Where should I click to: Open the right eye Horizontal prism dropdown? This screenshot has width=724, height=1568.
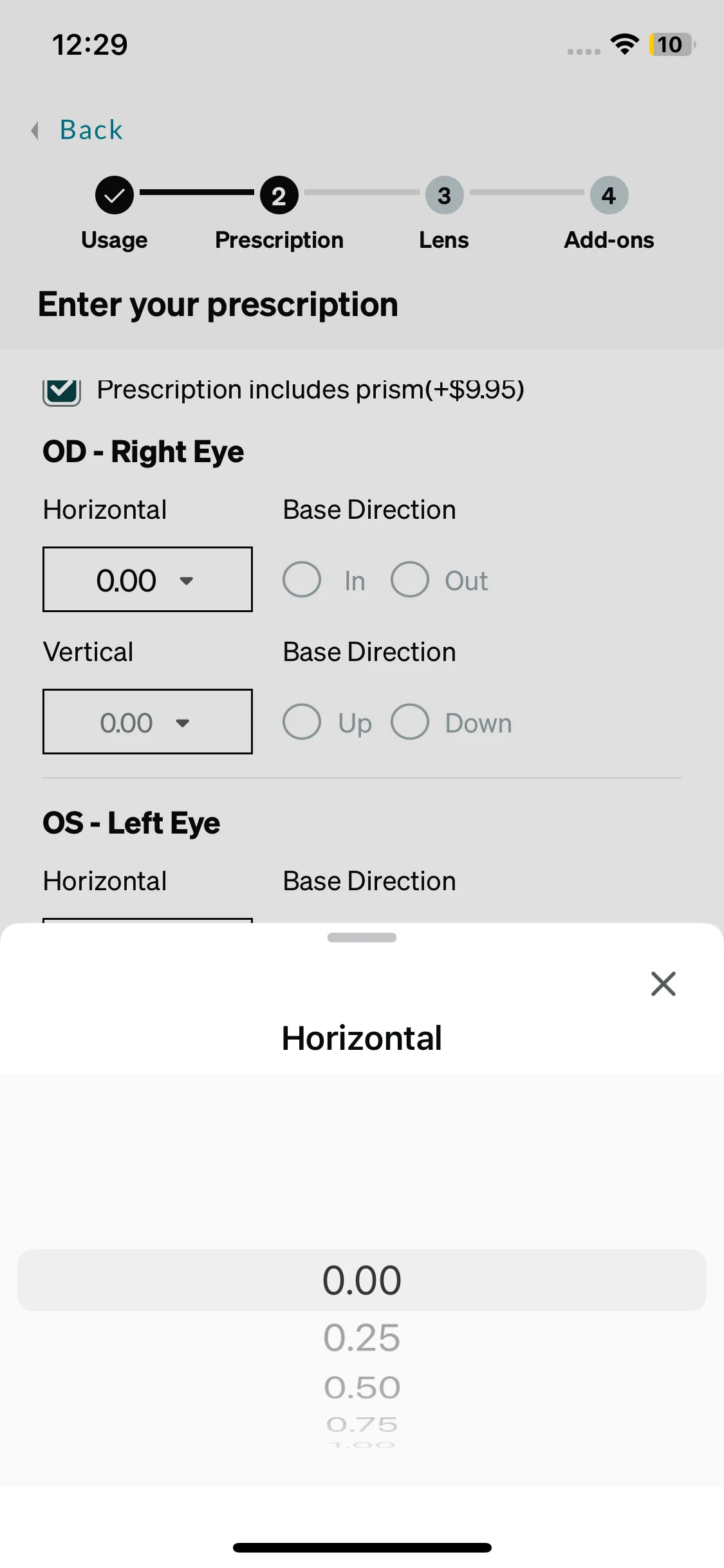(147, 580)
